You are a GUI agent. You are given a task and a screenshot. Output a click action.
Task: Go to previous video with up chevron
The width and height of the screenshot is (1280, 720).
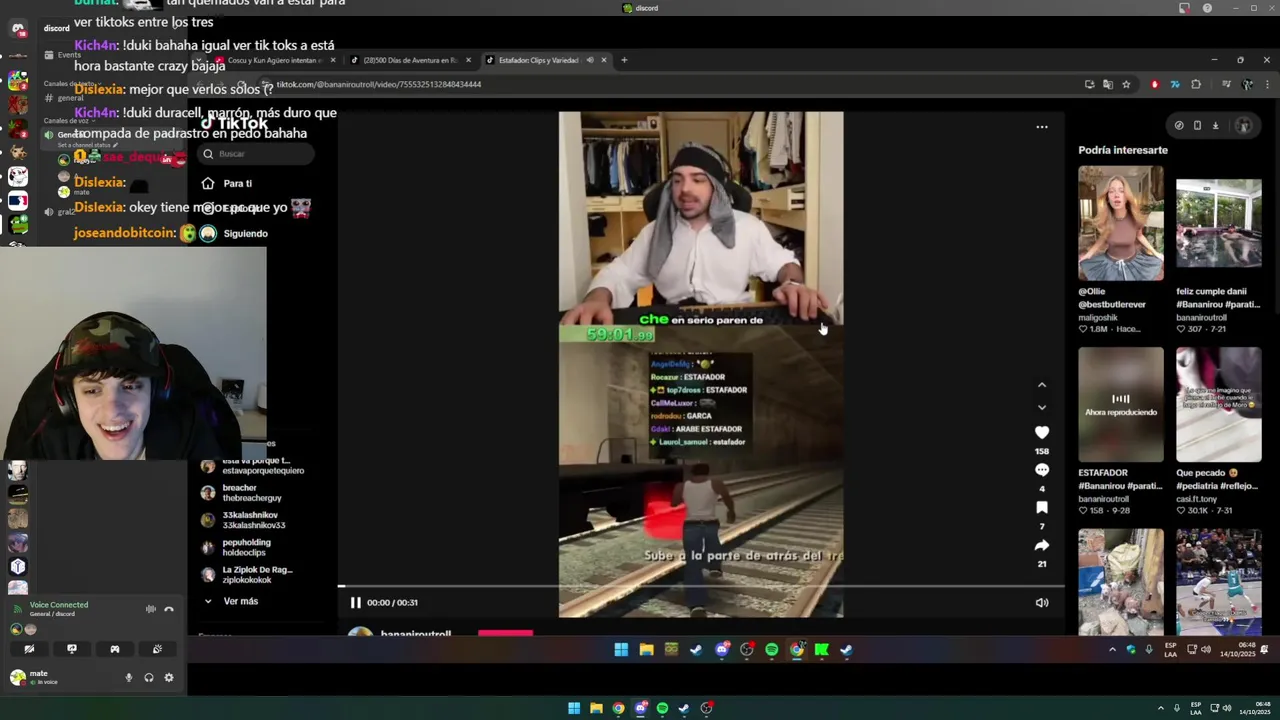[x=1041, y=385]
